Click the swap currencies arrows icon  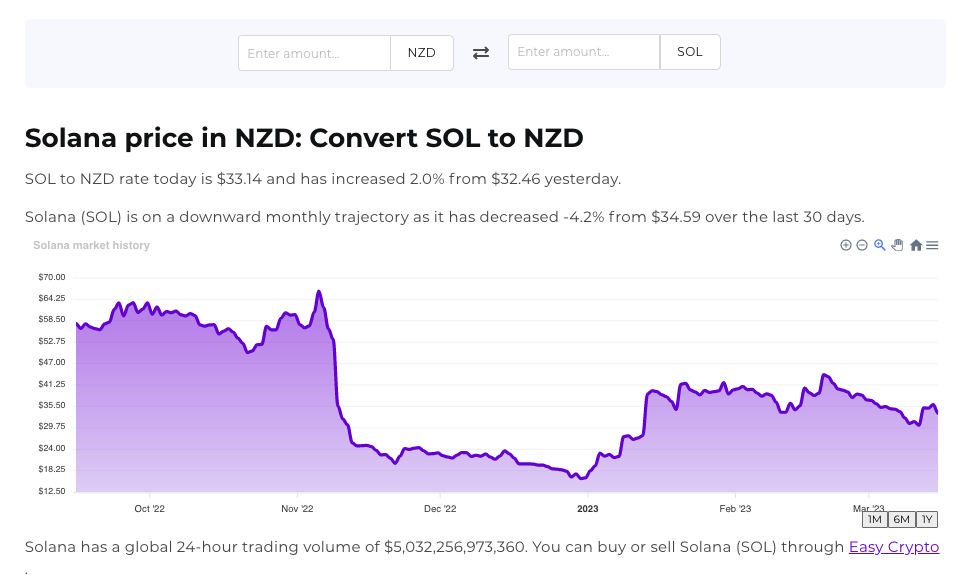481,52
